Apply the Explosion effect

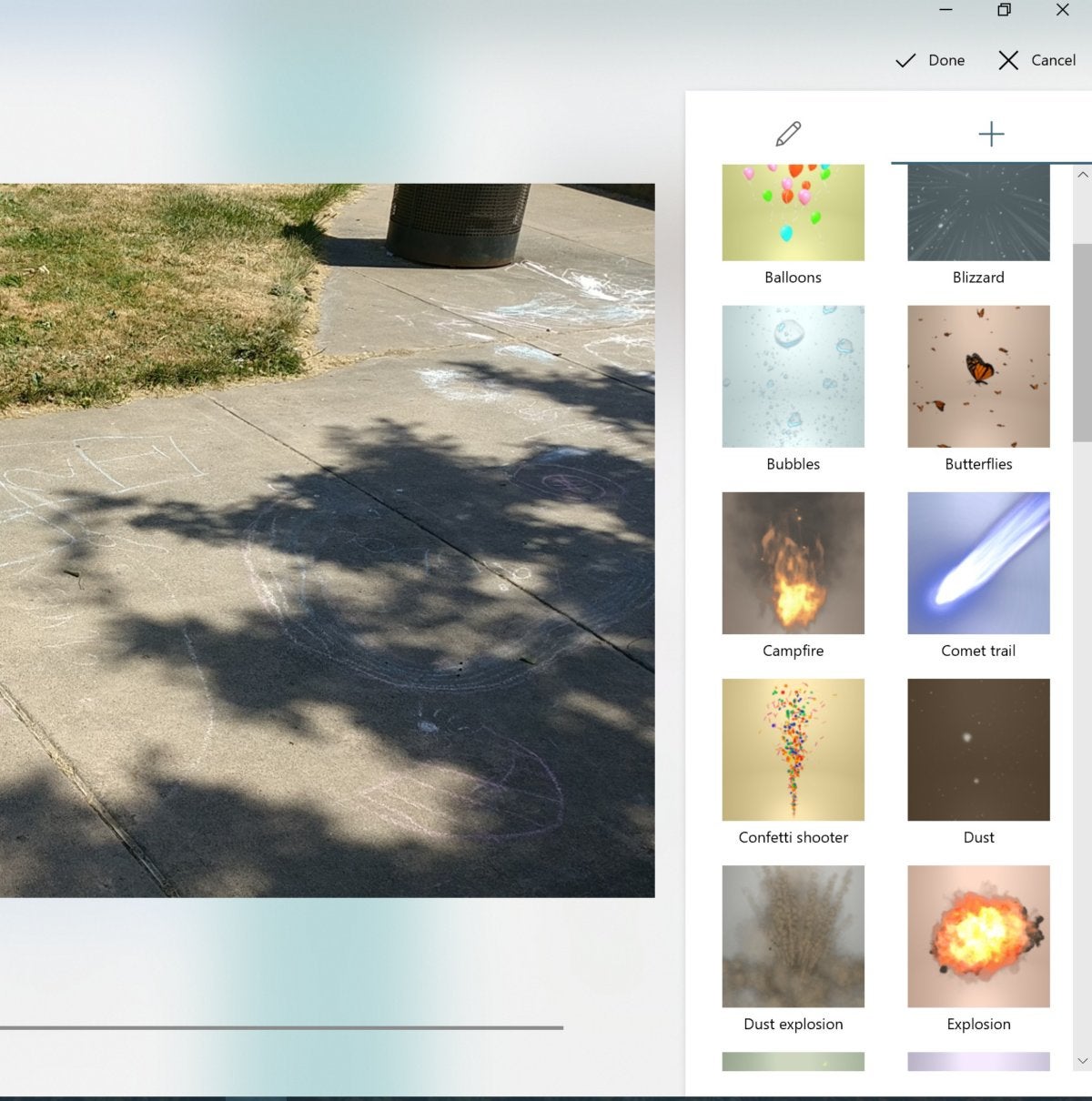coord(978,936)
